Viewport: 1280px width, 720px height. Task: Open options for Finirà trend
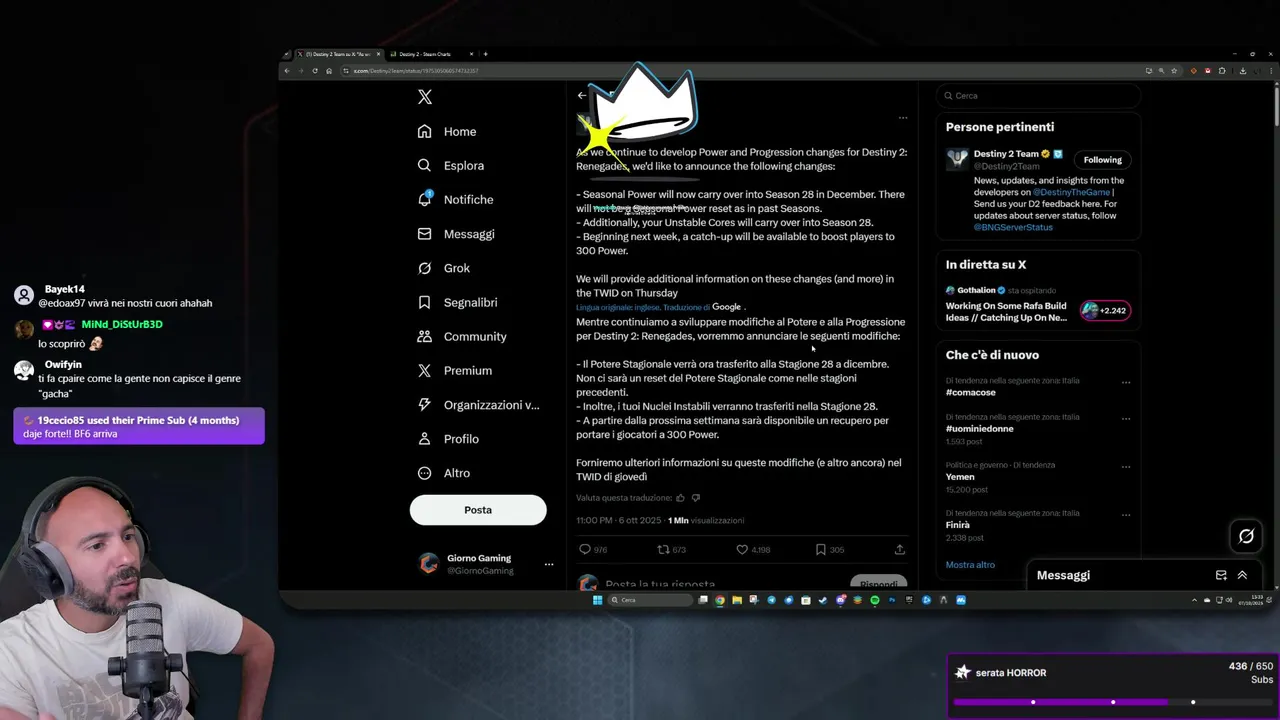(1126, 514)
